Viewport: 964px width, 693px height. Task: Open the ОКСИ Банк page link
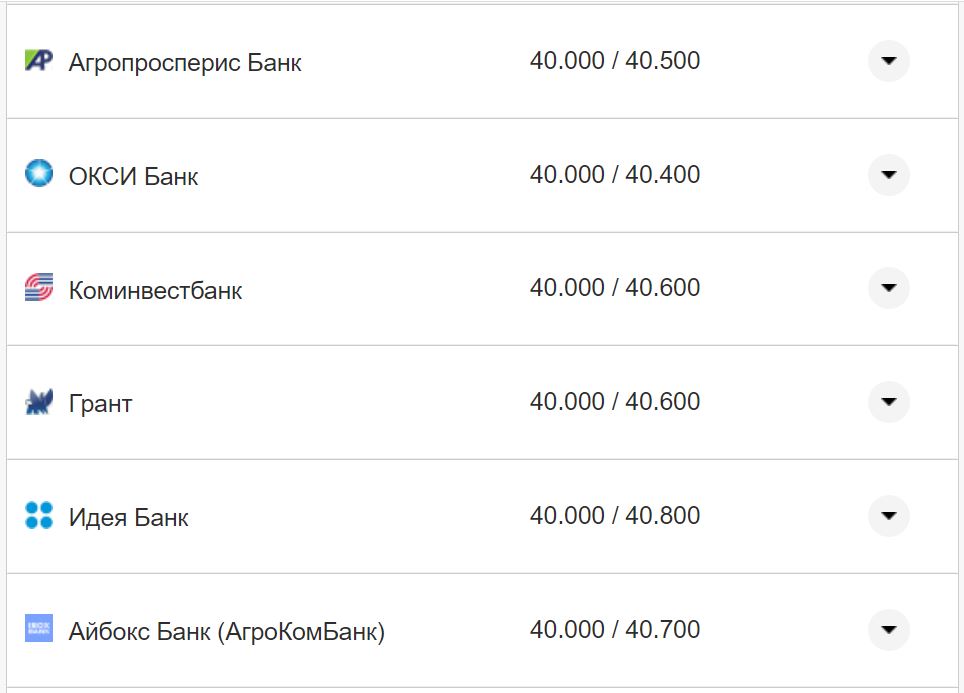[x=131, y=175]
